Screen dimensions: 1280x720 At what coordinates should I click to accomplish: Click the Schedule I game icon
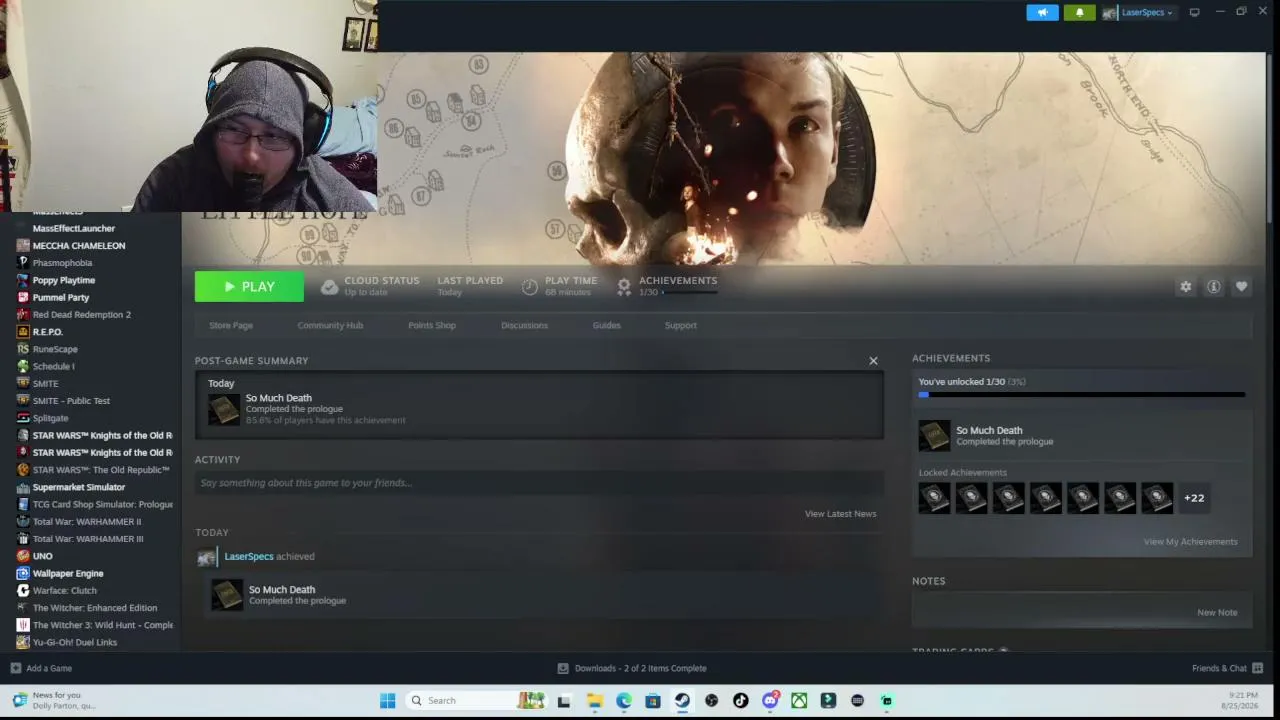(x=23, y=366)
